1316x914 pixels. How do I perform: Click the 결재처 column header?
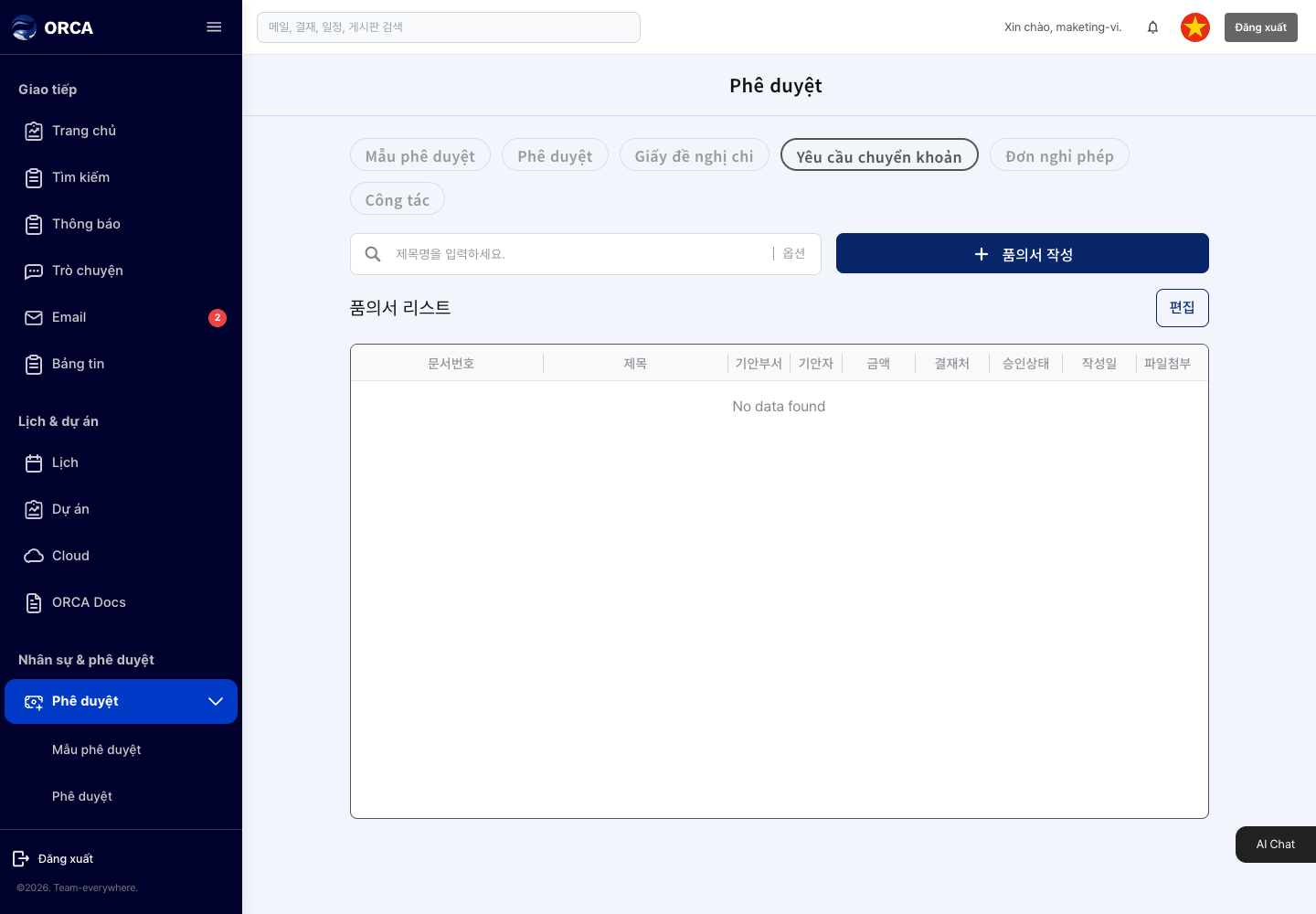point(952,364)
